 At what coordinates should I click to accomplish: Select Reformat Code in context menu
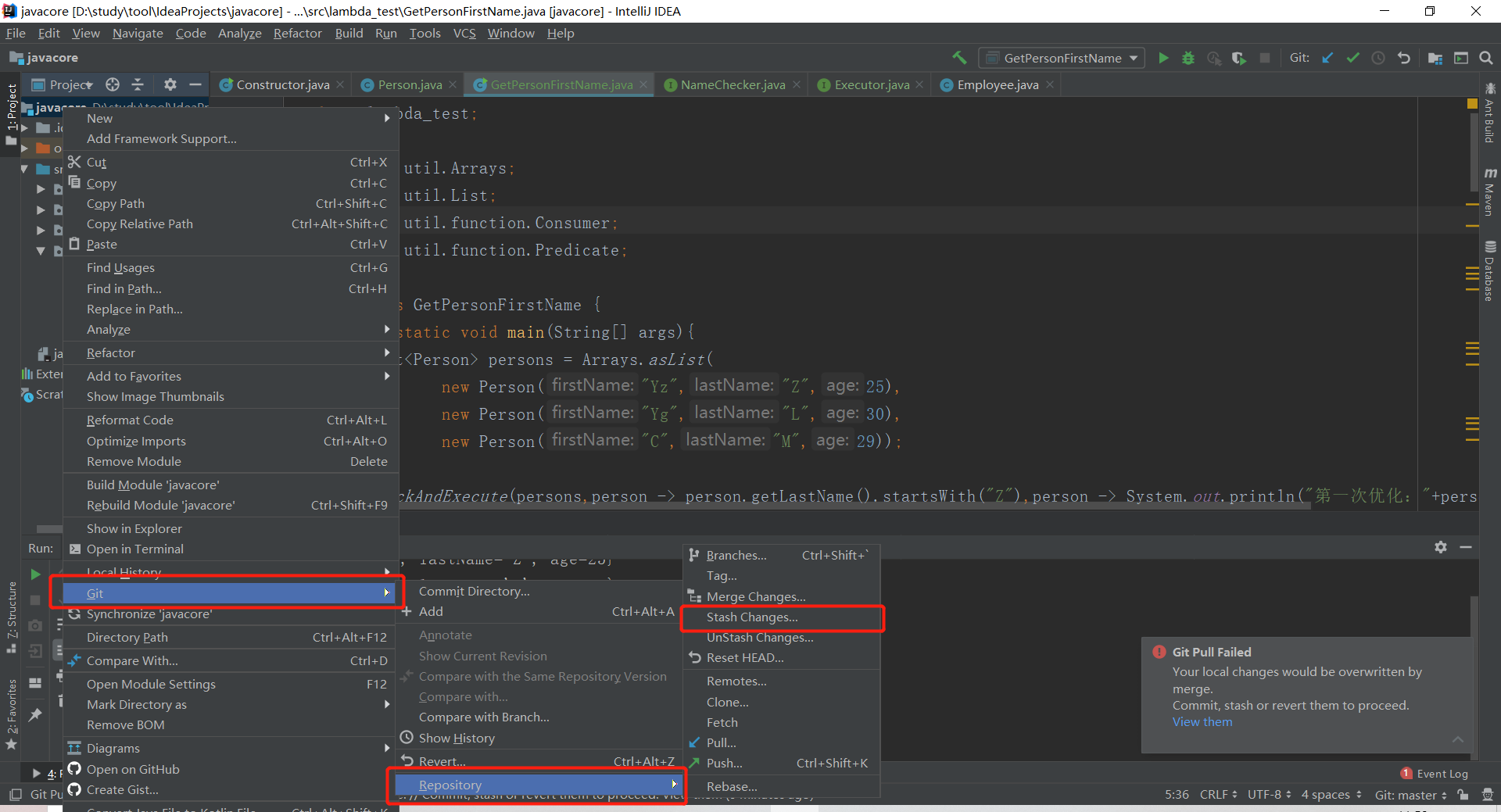[231, 420]
